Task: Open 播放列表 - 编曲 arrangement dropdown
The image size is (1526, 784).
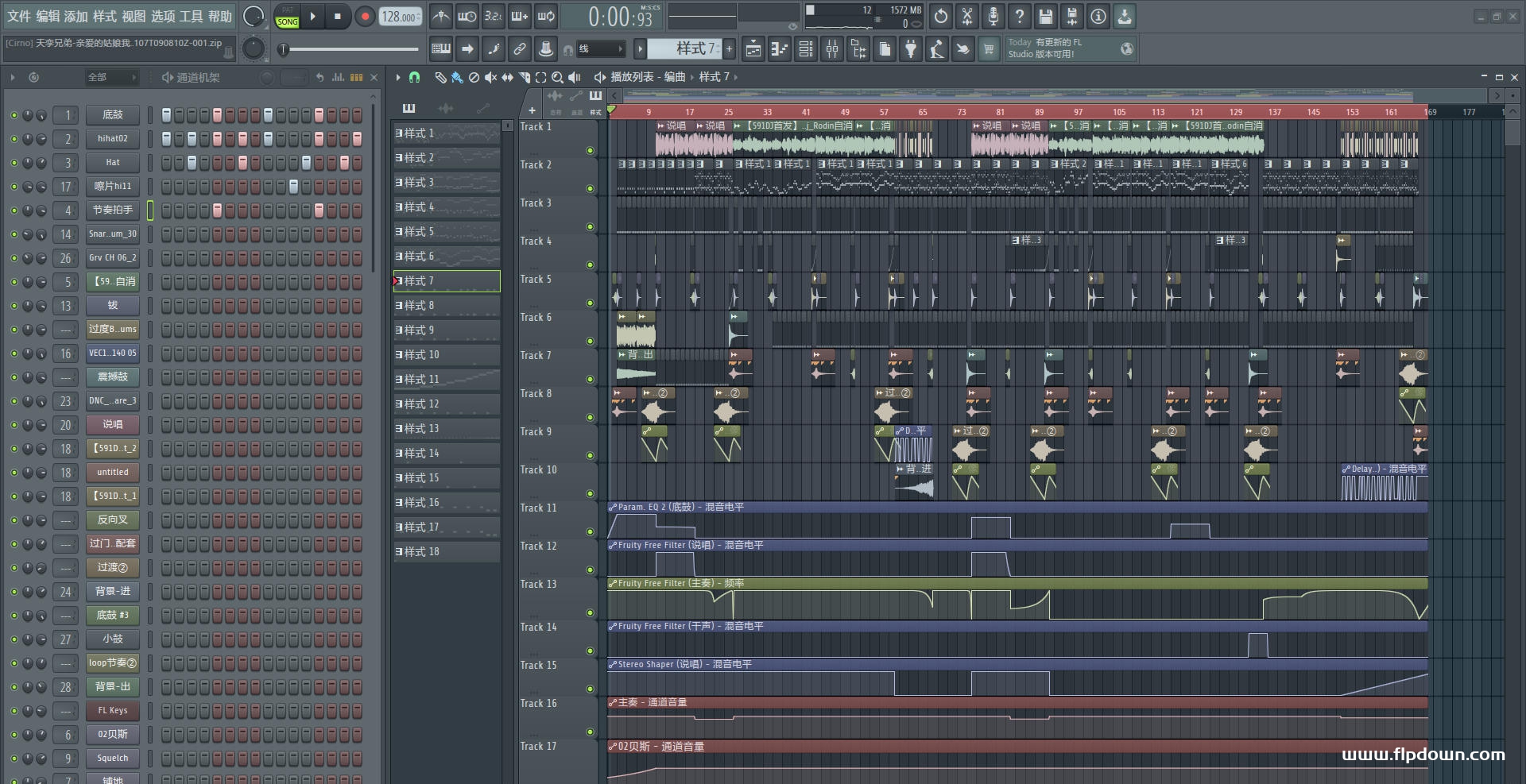Action: tap(648, 77)
